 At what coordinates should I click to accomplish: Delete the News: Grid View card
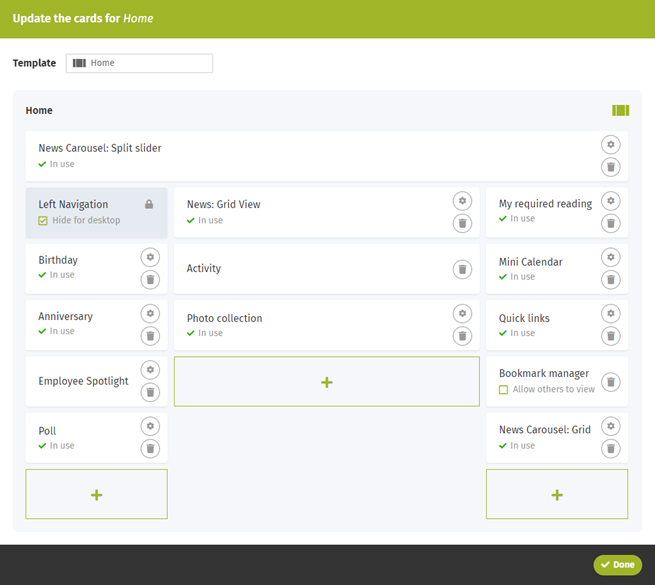point(462,224)
